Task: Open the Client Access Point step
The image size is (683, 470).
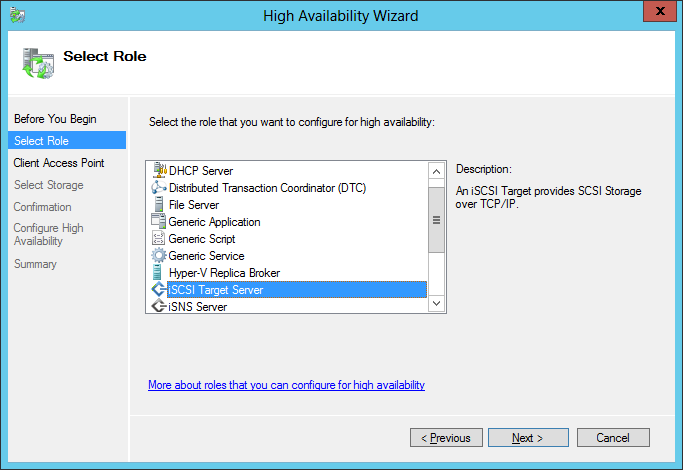Action: coord(59,163)
